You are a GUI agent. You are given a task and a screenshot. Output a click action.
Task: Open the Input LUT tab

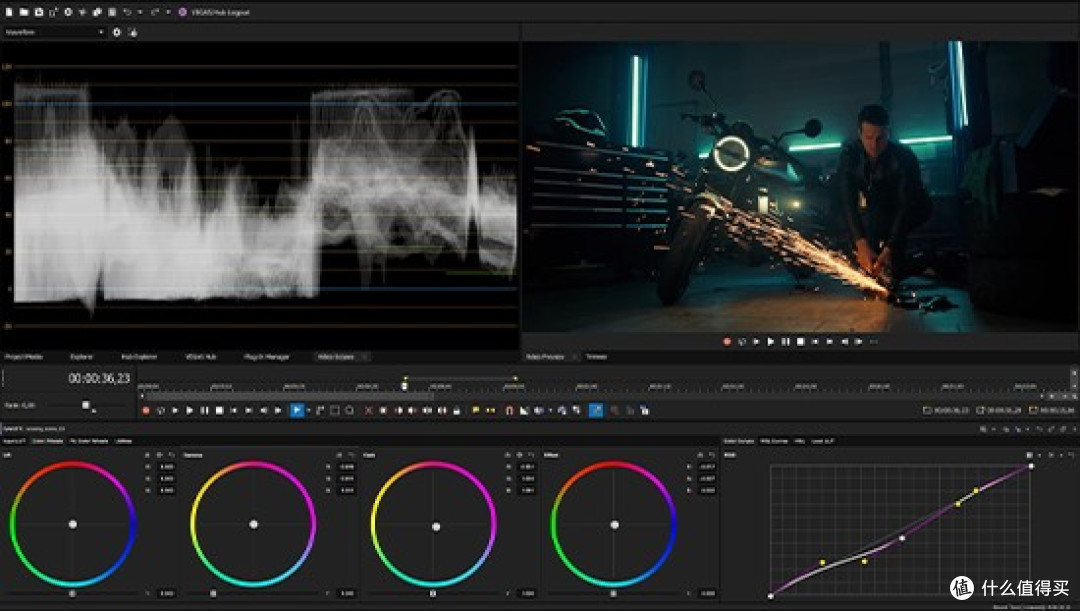point(14,441)
